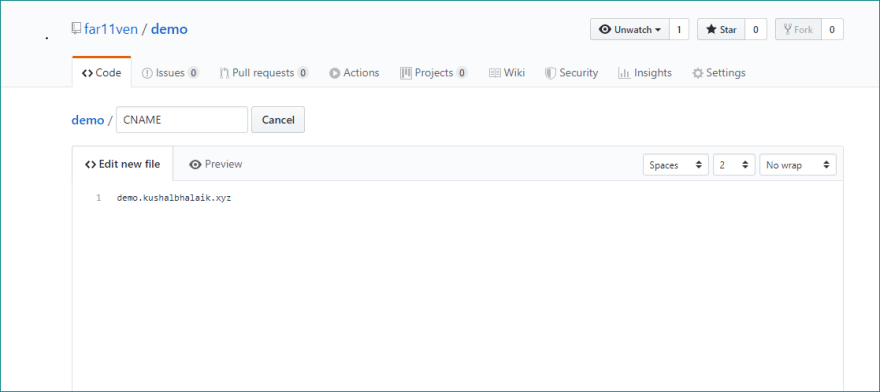This screenshot has height=392, width=880.
Task: View watchers count of 1
Action: coord(679,30)
